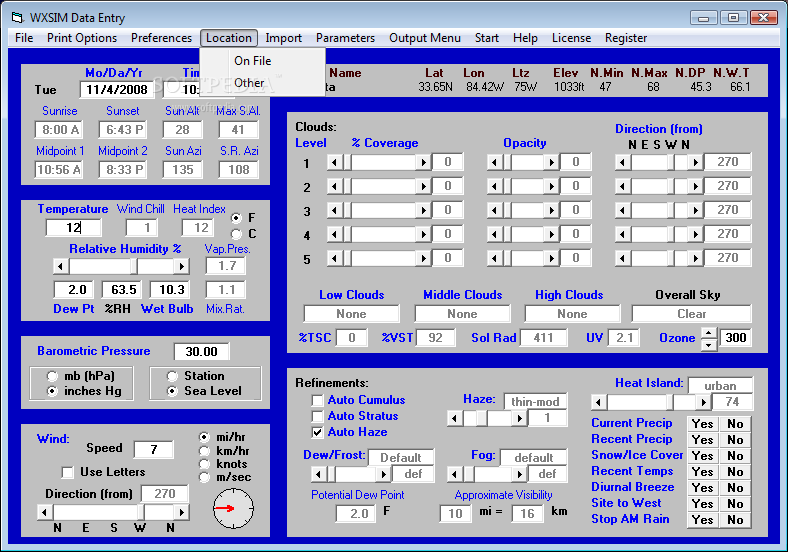Click left arrow of Dew/Frost scrollbar
The width and height of the screenshot is (788, 552).
[319, 474]
